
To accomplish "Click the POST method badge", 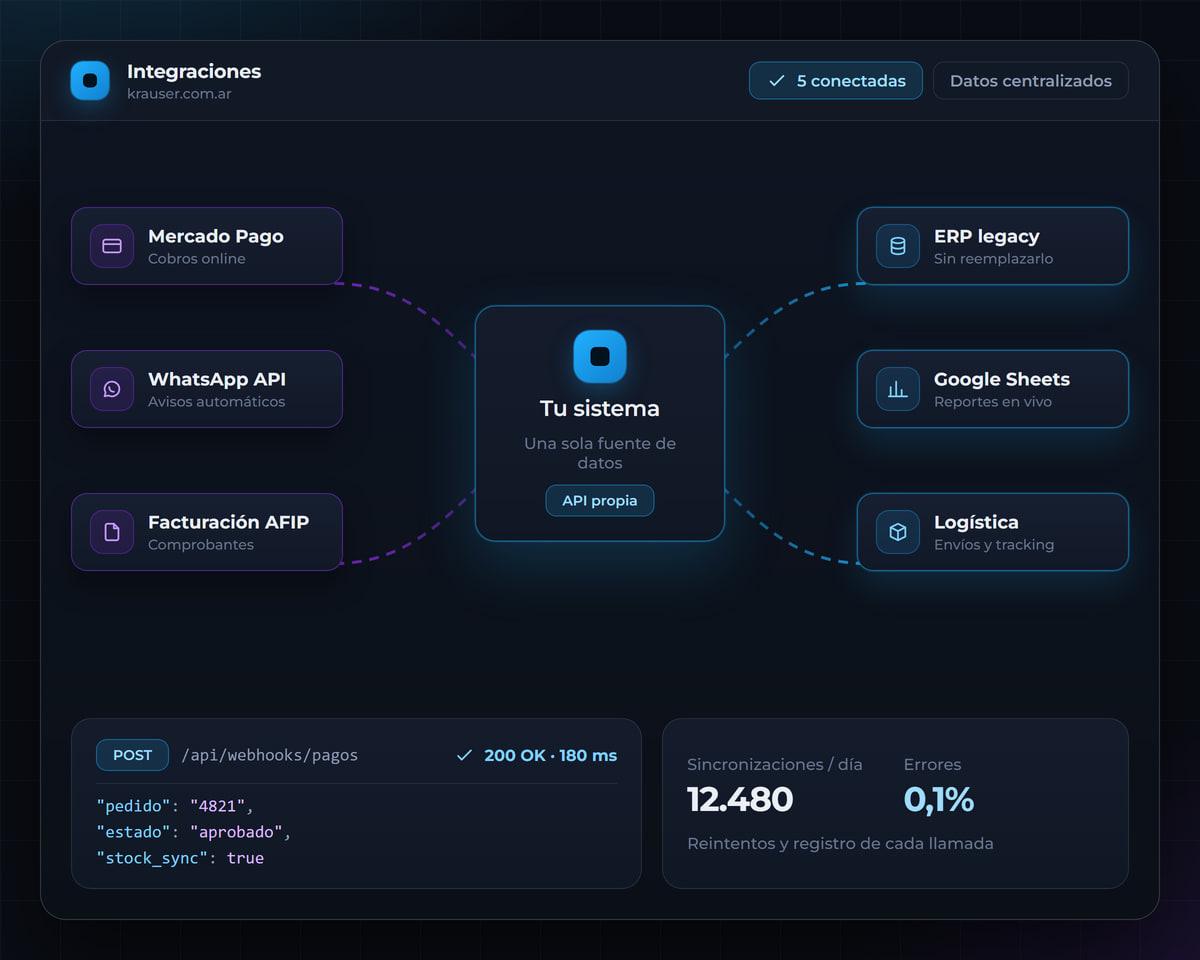I will tap(132, 755).
